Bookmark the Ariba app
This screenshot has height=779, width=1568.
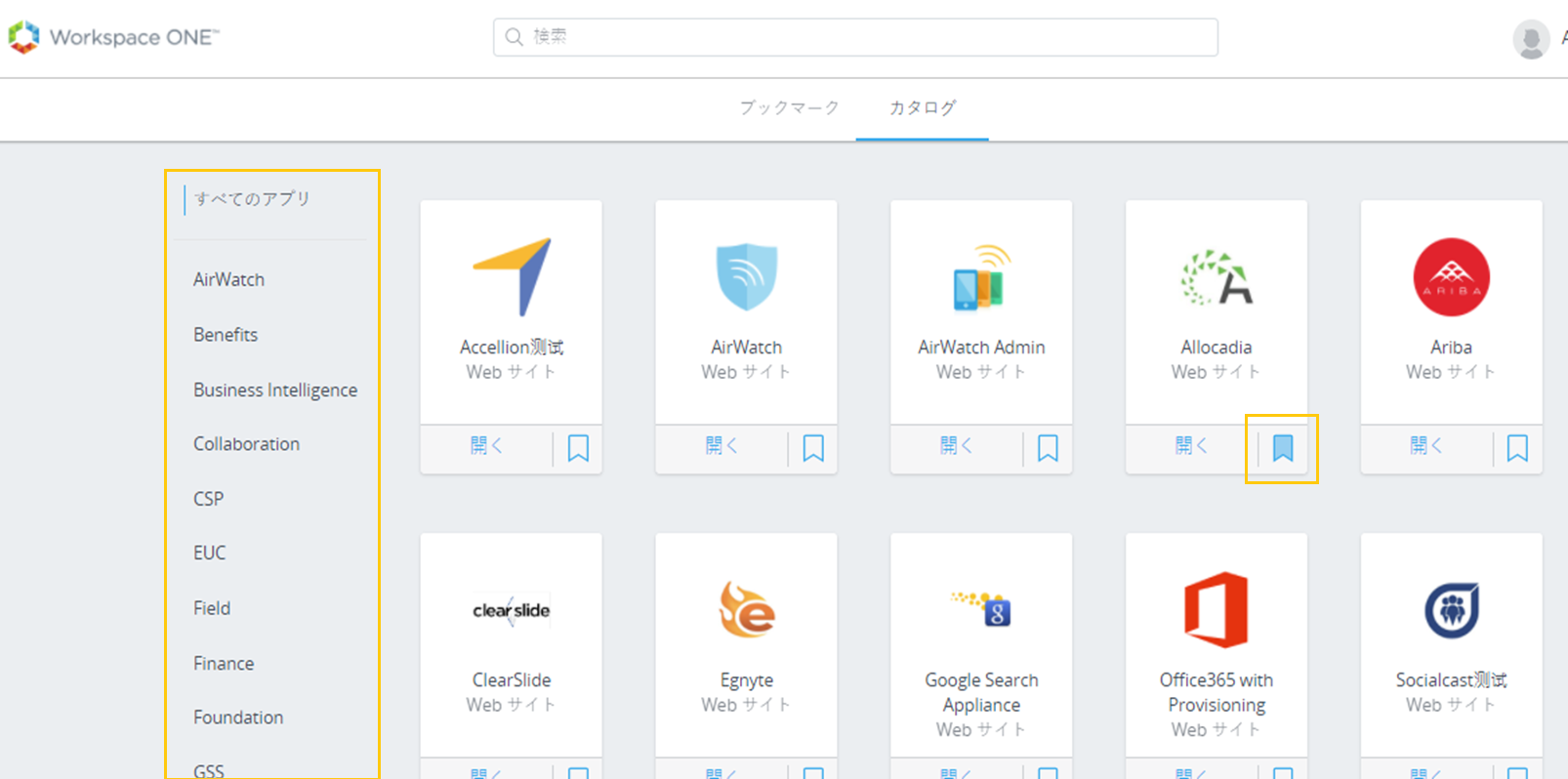click(x=1517, y=448)
